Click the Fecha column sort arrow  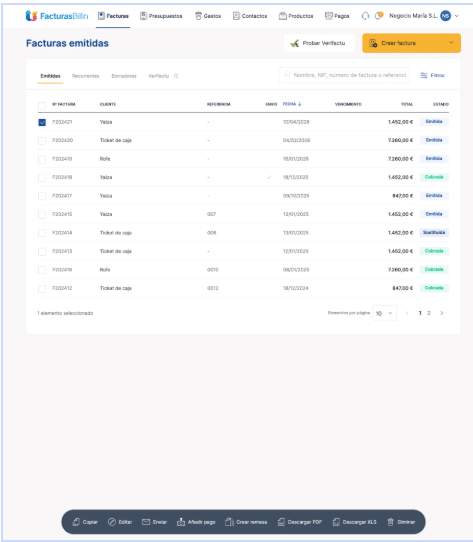300,104
